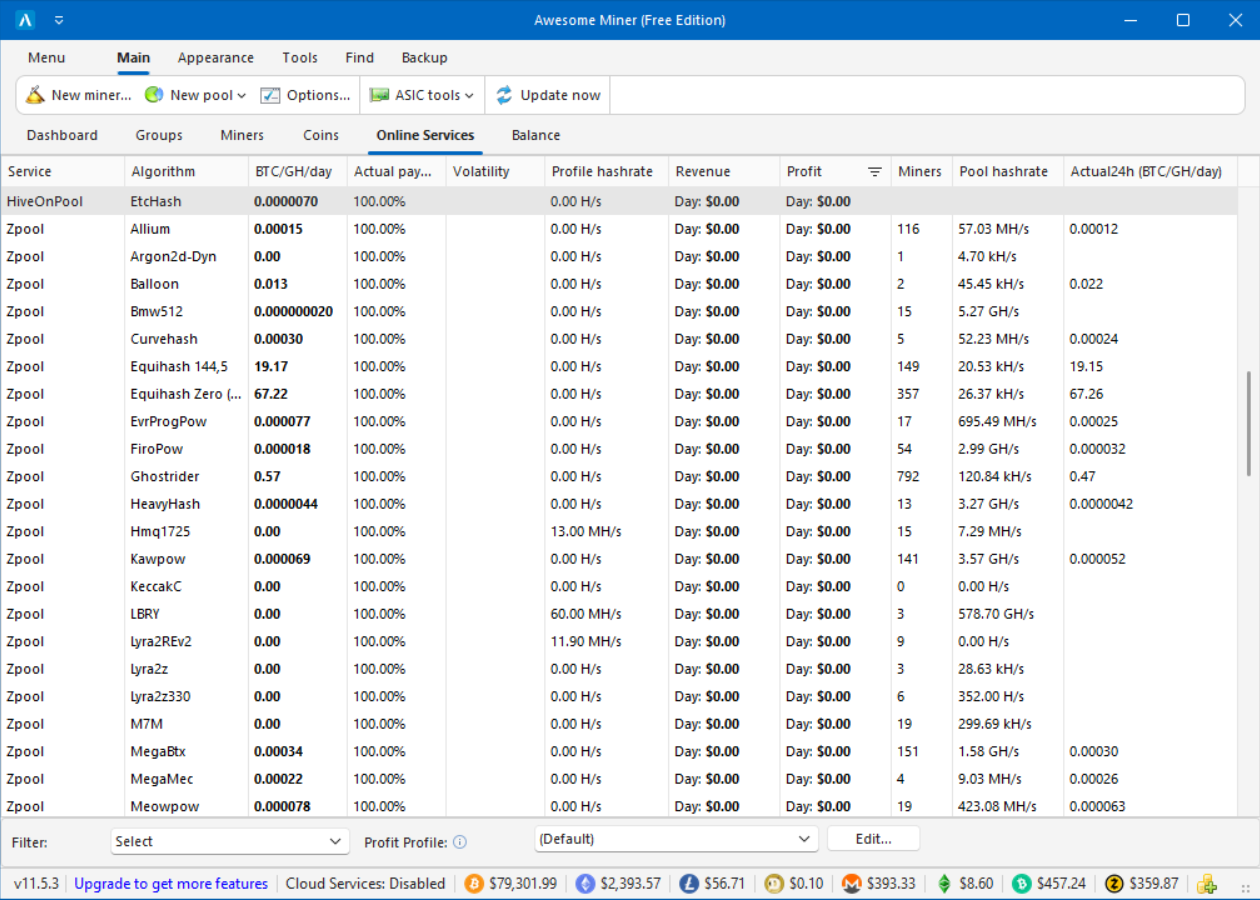Click the info icon beside Profit Profile
Image resolution: width=1260 pixels, height=900 pixels.
[460, 842]
